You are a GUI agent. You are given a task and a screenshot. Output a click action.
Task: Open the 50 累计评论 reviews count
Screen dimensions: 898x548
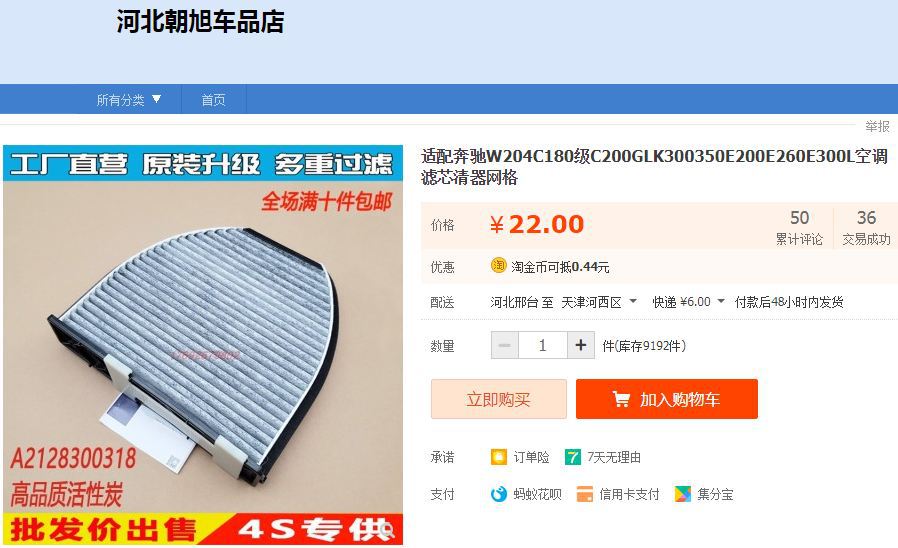(x=799, y=227)
